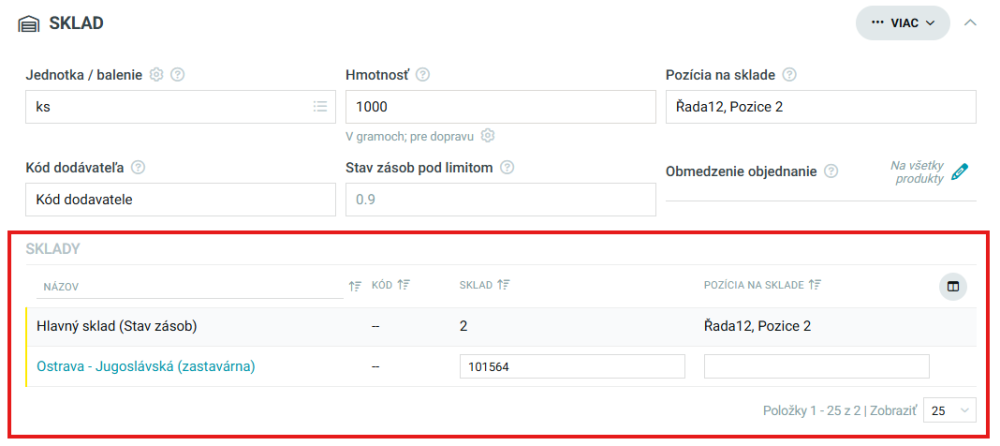Click the stock quantity field with 101564
The width and height of the screenshot is (1000, 446).
(x=572, y=367)
